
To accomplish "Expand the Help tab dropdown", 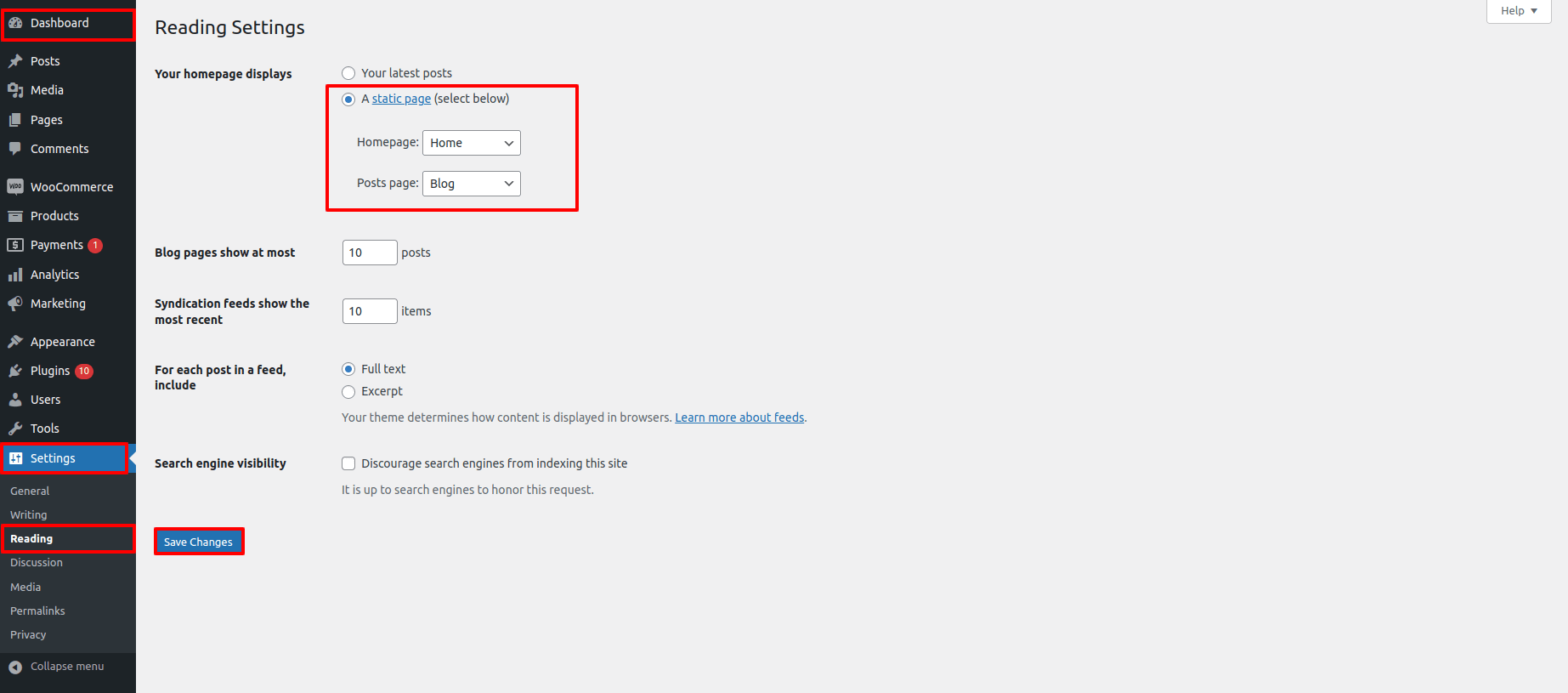I will [1518, 11].
